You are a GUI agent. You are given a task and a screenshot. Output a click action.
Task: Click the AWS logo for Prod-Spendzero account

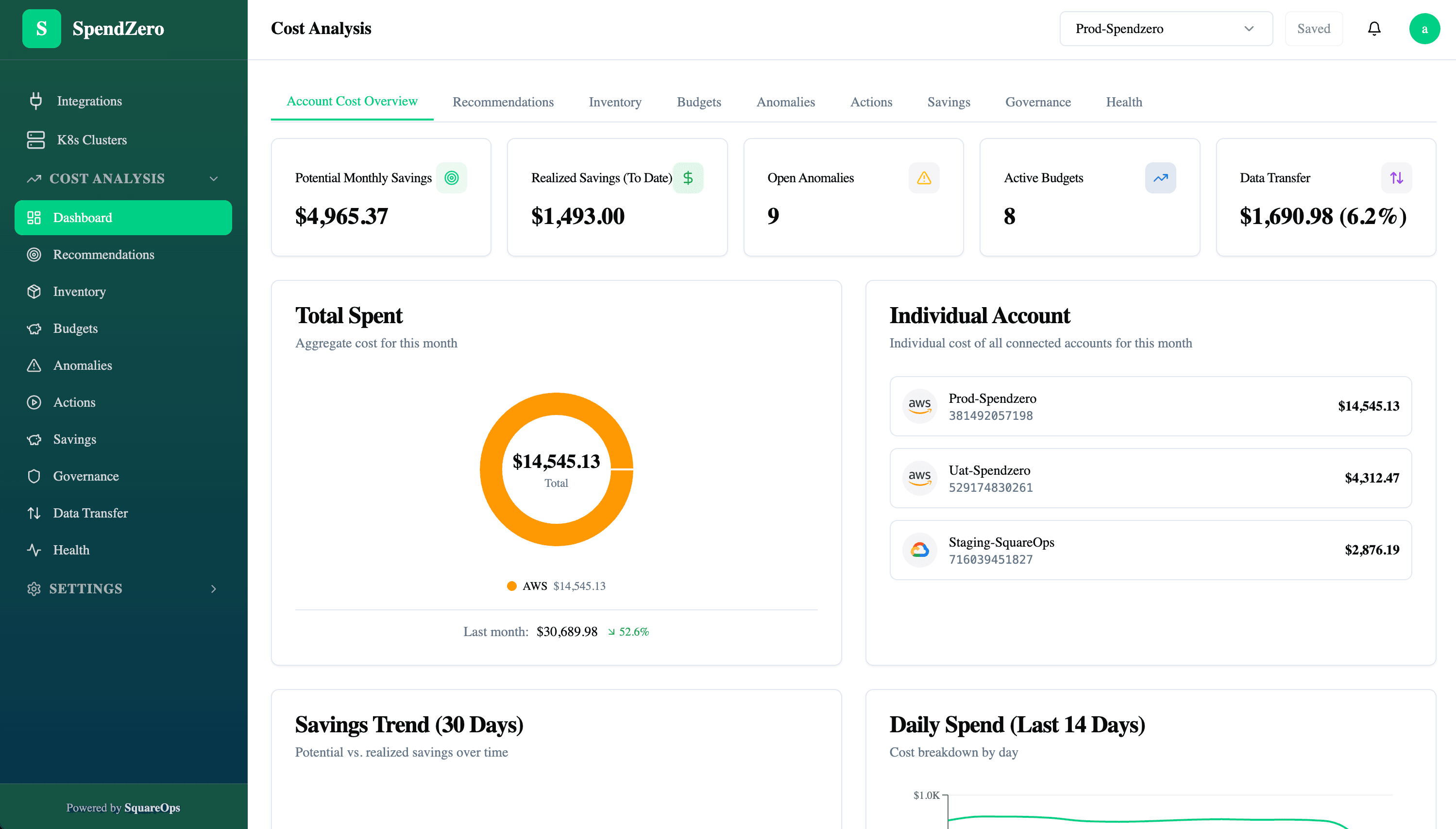click(x=919, y=406)
